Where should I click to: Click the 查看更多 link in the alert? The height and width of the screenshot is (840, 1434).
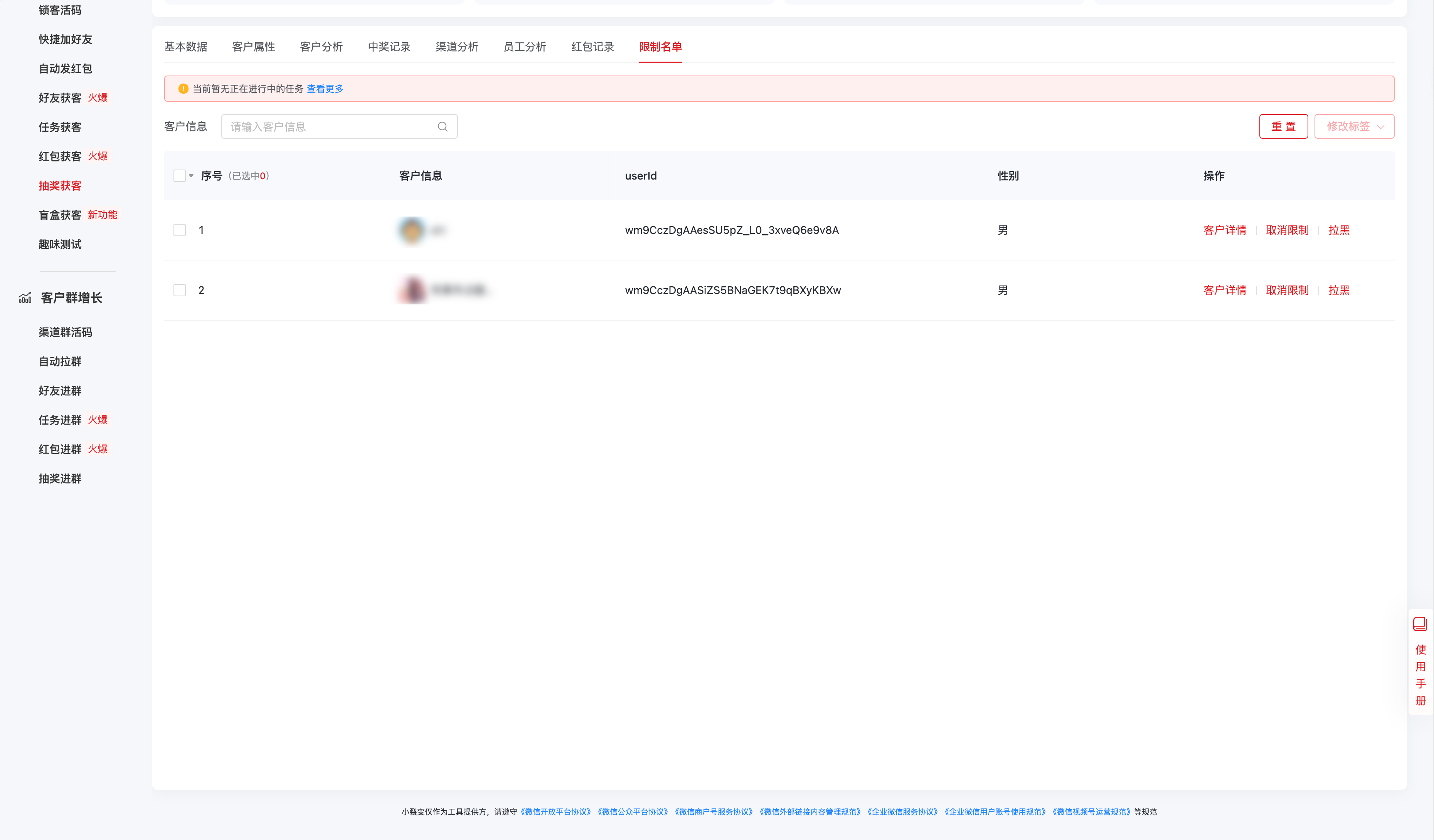tap(324, 89)
